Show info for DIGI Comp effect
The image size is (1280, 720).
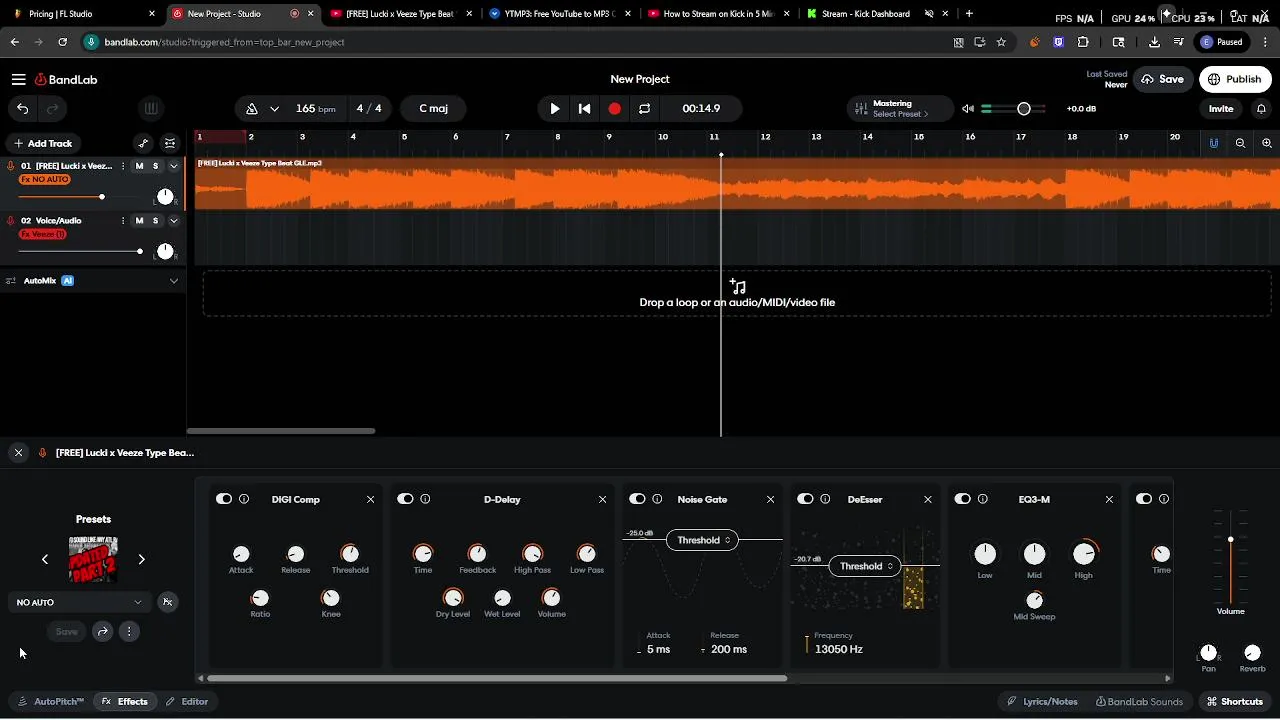coord(244,499)
